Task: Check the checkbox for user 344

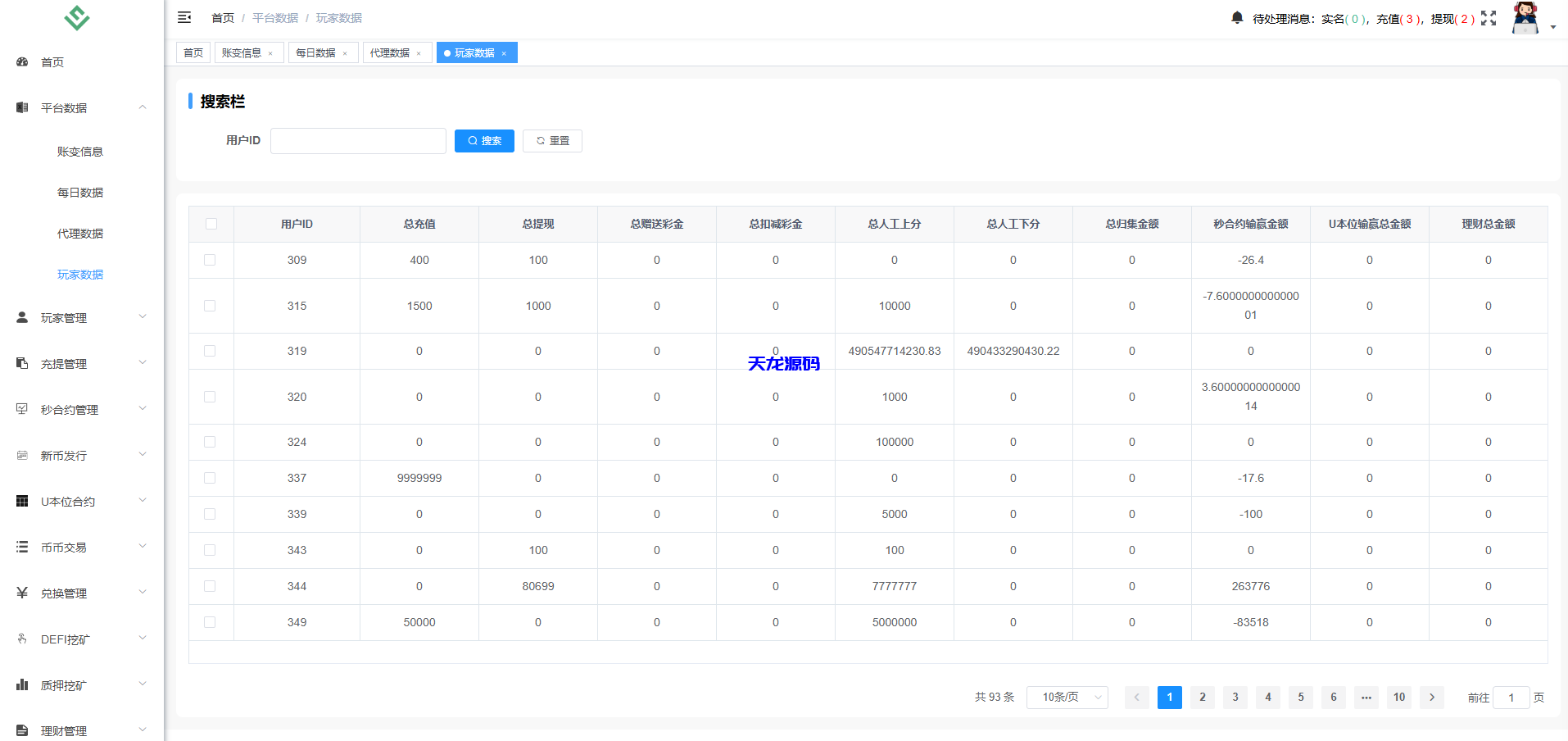Action: 211,586
